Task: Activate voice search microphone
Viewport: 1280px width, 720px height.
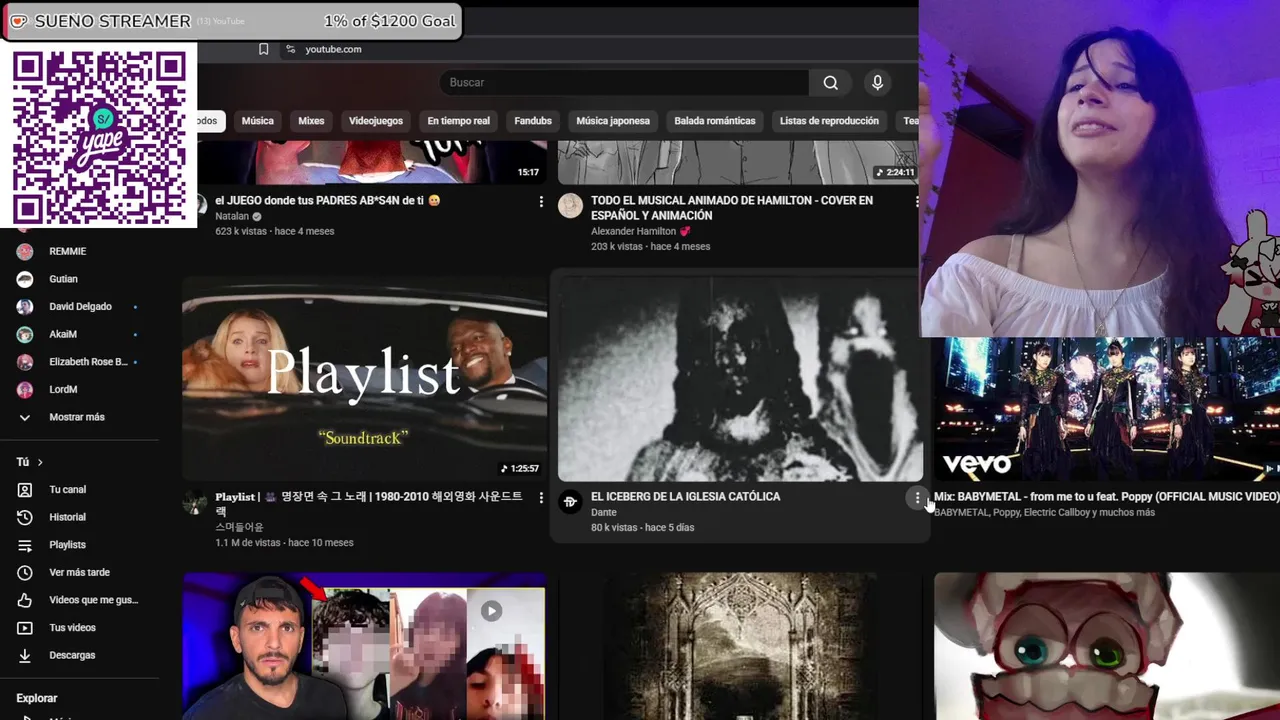Action: click(x=877, y=83)
